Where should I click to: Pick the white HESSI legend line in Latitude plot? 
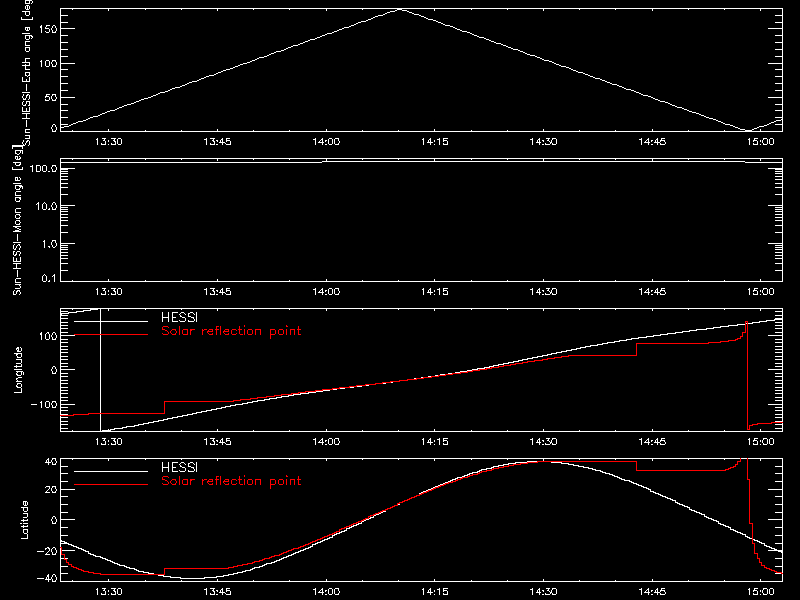point(111,471)
